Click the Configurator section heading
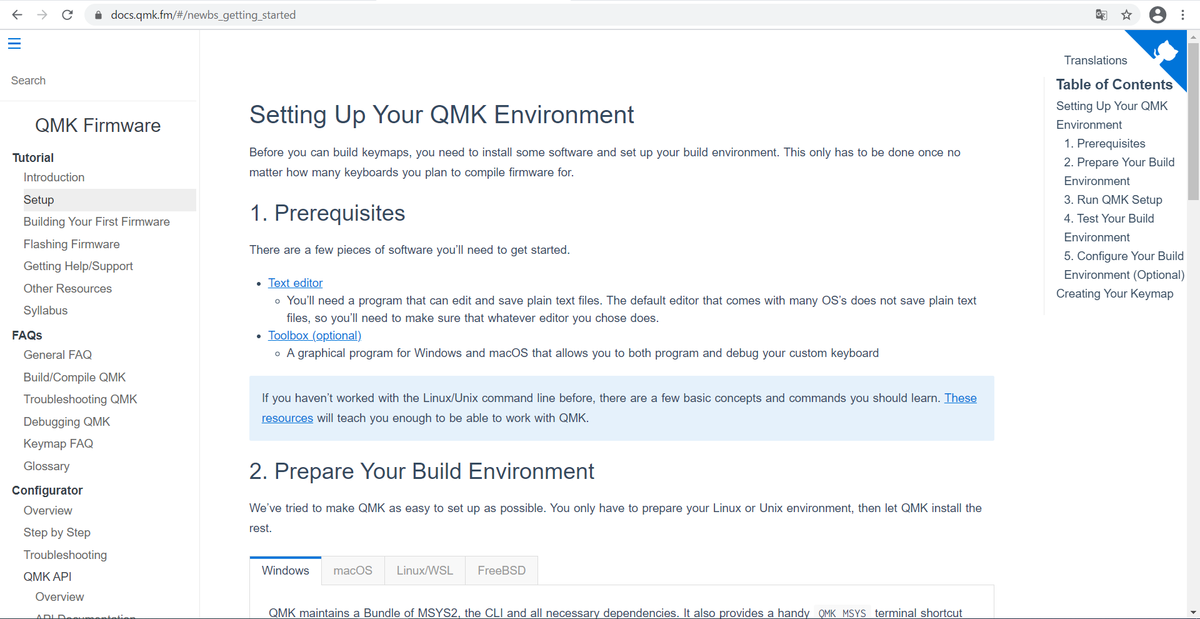Viewport: 1200px width, 619px height. 47,490
